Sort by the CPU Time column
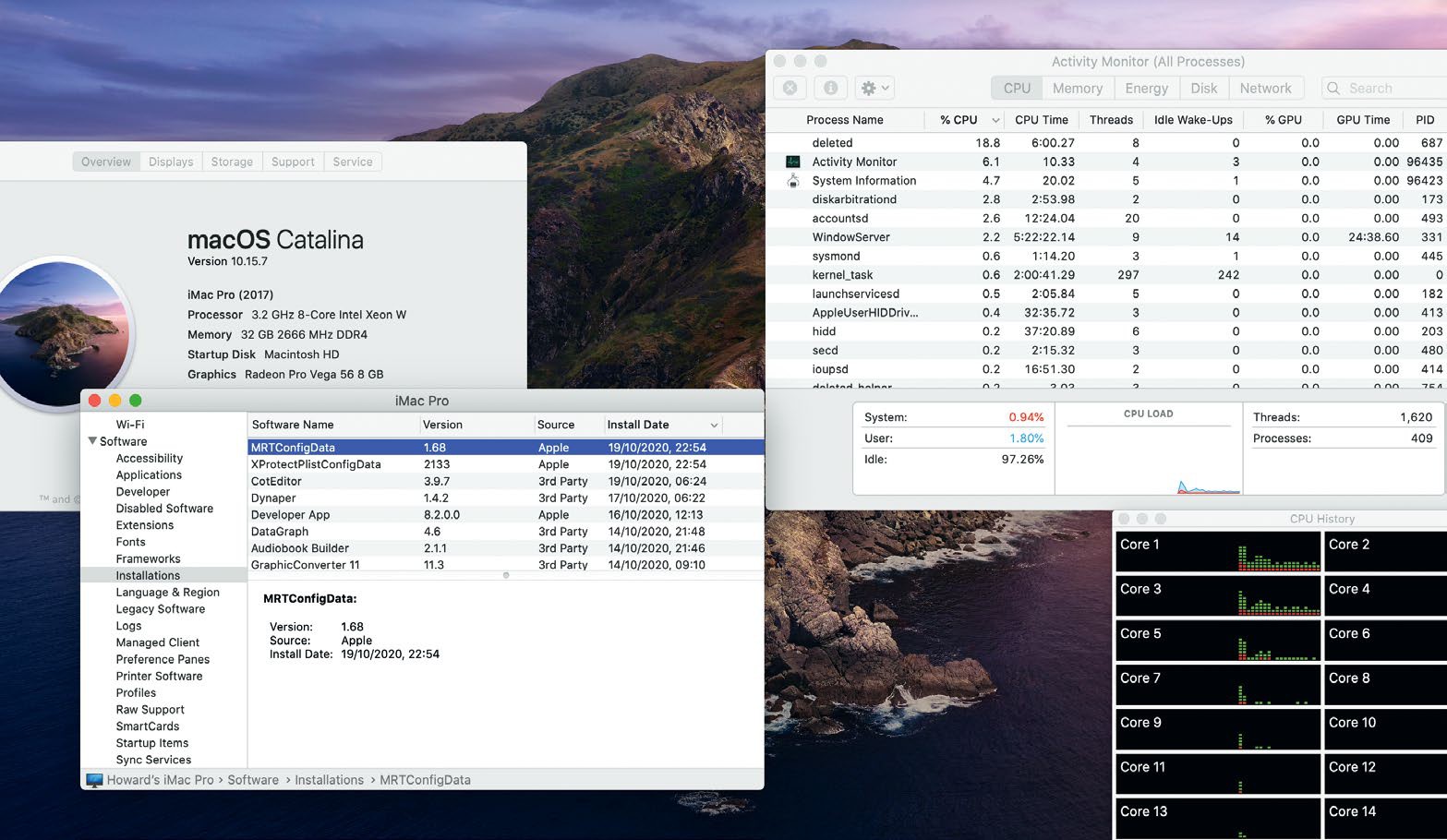 [x=1042, y=120]
